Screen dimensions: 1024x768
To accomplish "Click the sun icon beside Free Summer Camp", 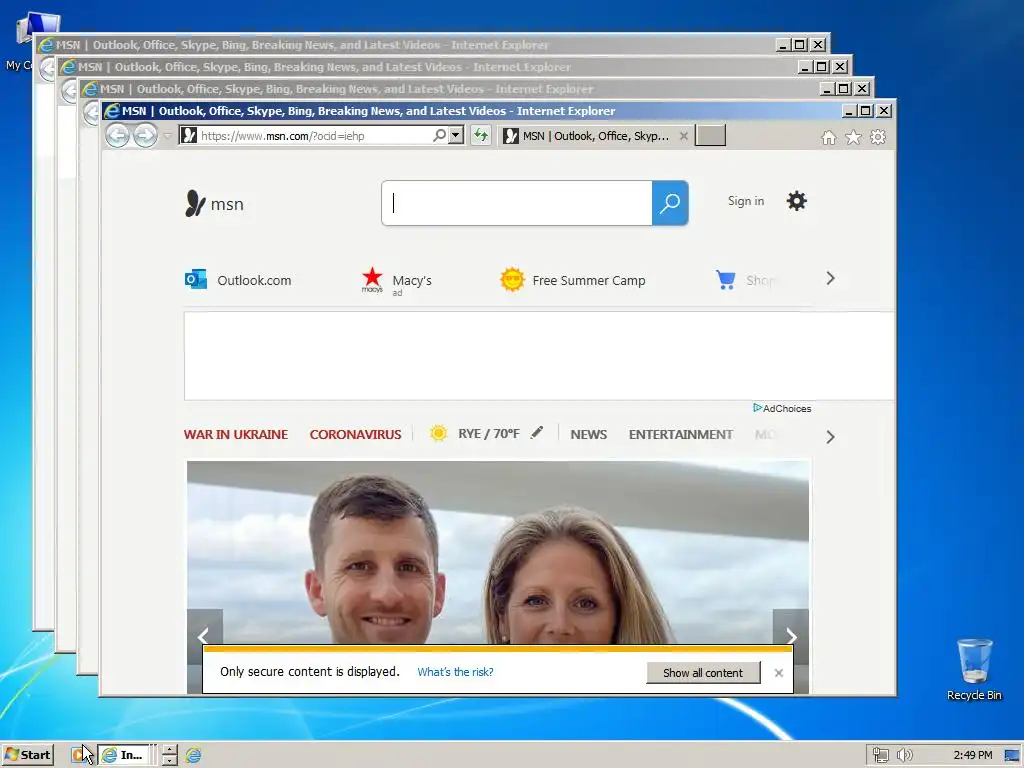I will (x=512, y=280).
